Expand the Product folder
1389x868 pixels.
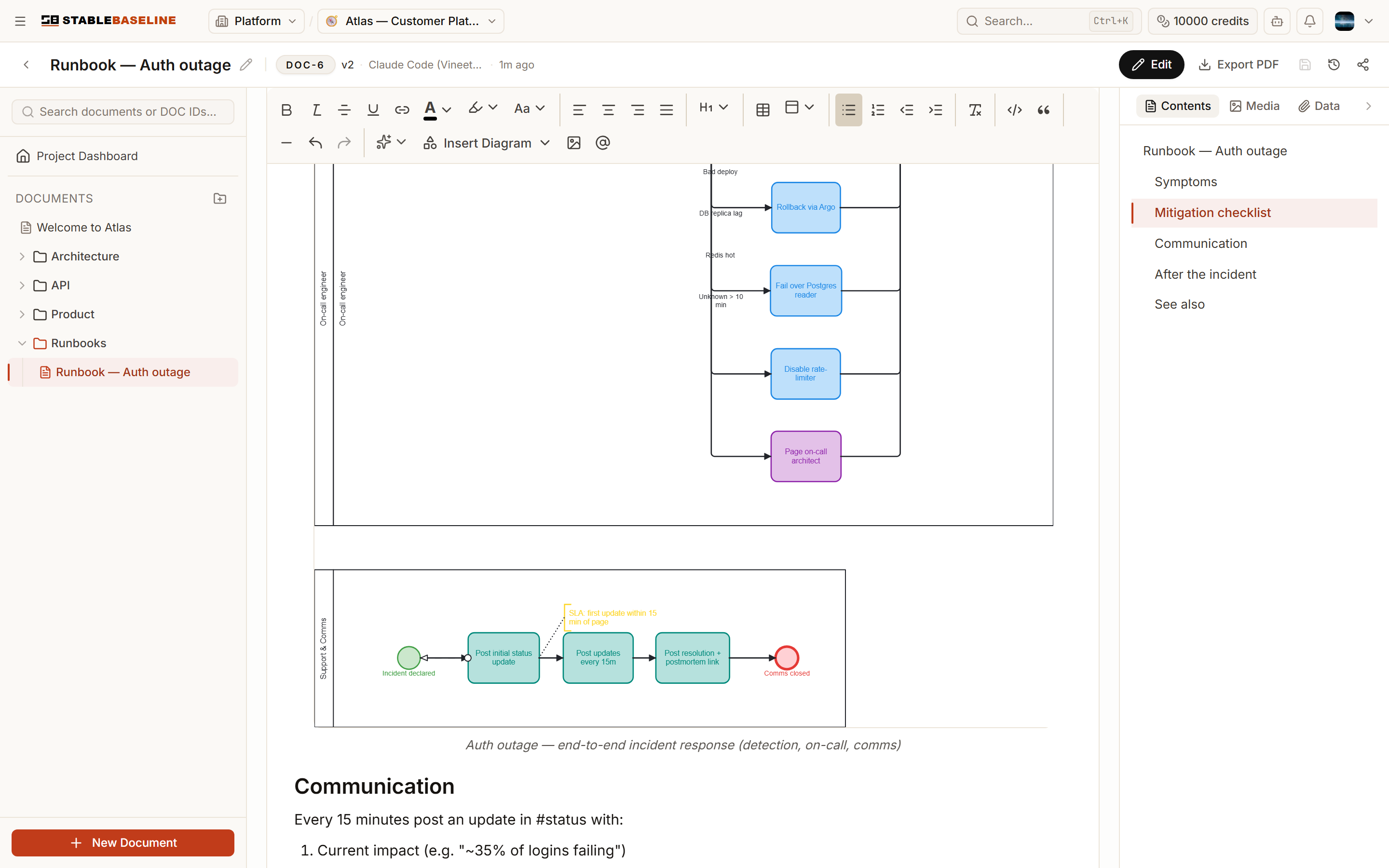(22, 314)
